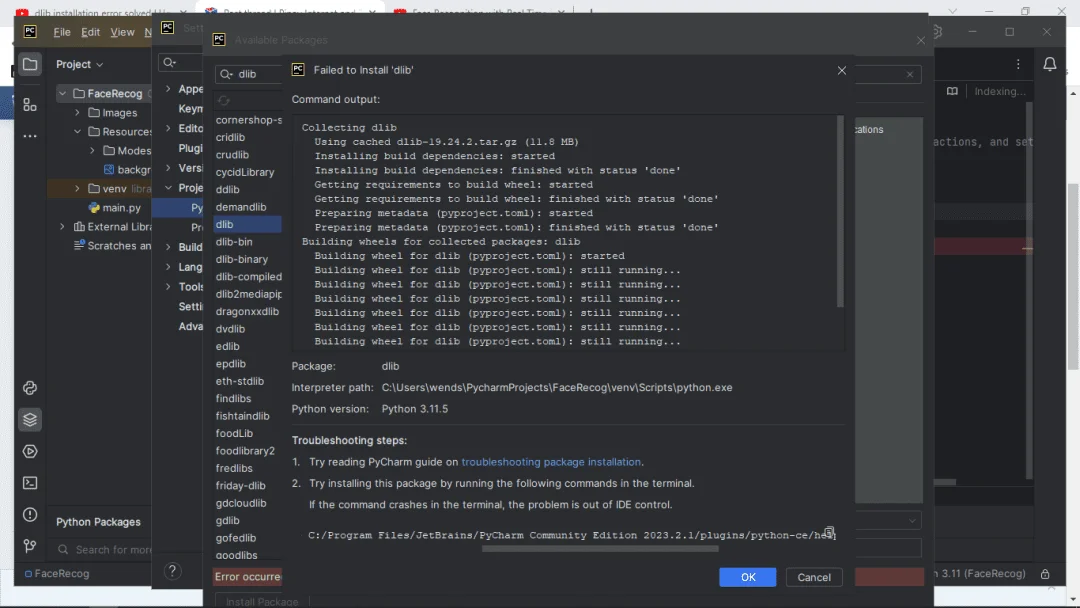Click the PyCharm main menu logo
Screen dimensions: 1080x608
(x=30, y=31)
